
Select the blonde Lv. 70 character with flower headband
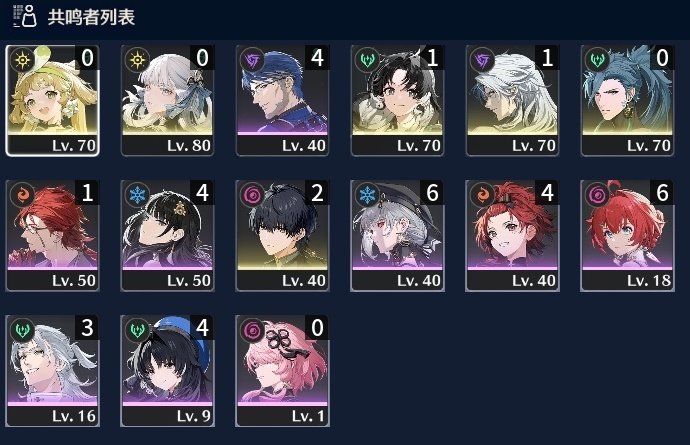pyautogui.click(x=52, y=100)
